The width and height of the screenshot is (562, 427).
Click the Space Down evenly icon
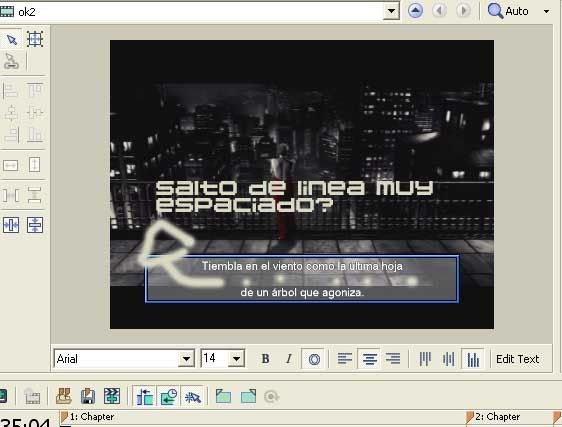[x=35, y=195]
